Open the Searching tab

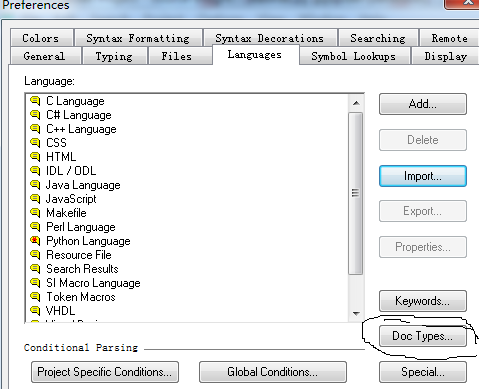pyautogui.click(x=378, y=38)
